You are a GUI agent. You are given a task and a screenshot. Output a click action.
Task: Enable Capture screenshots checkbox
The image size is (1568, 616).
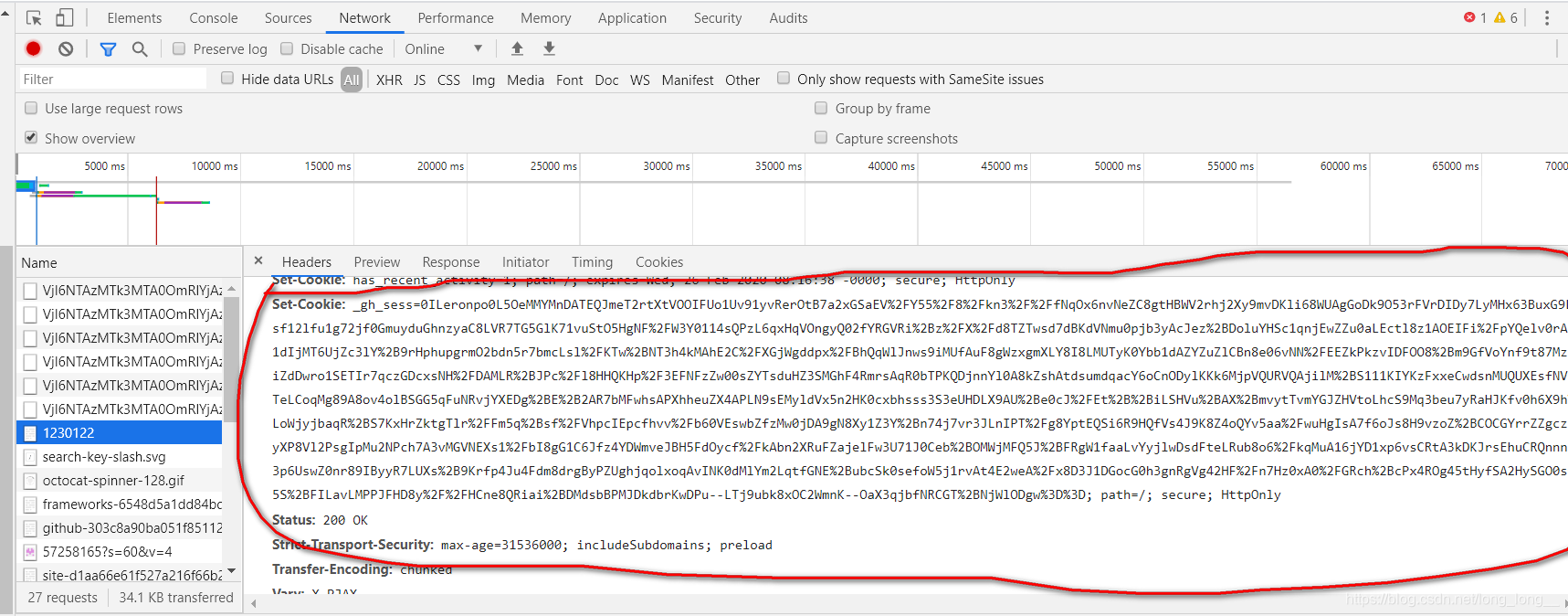click(821, 138)
